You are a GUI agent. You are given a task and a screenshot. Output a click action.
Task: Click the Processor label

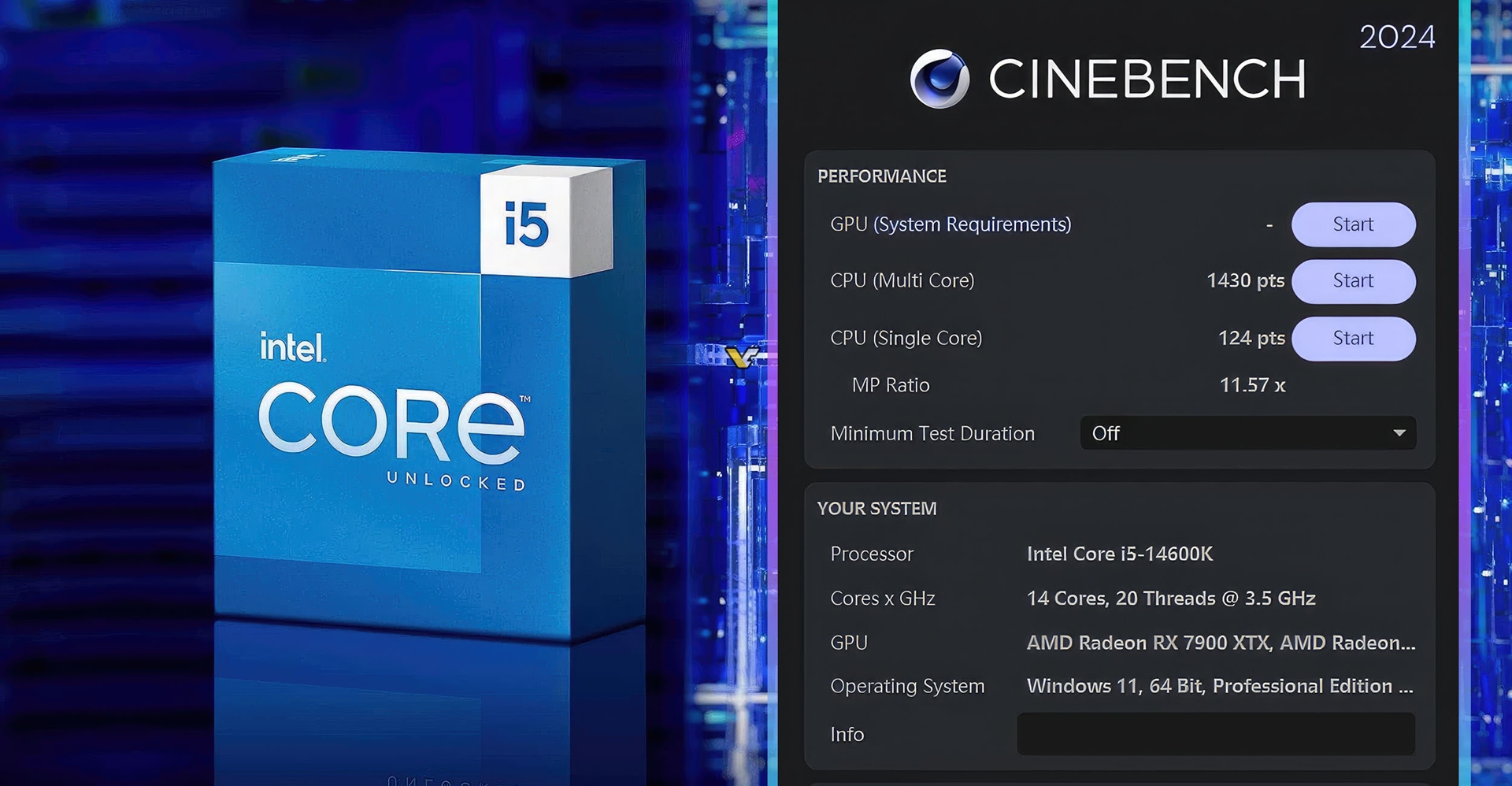pos(872,554)
